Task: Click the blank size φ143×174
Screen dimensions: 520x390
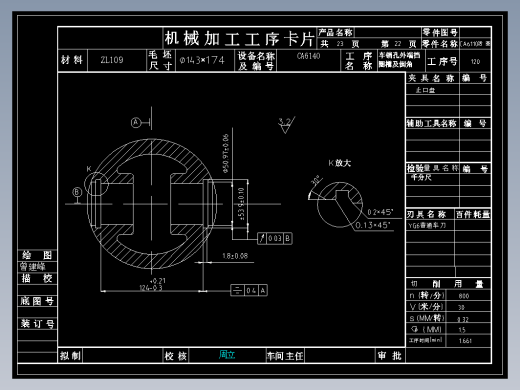Action: tap(202, 60)
